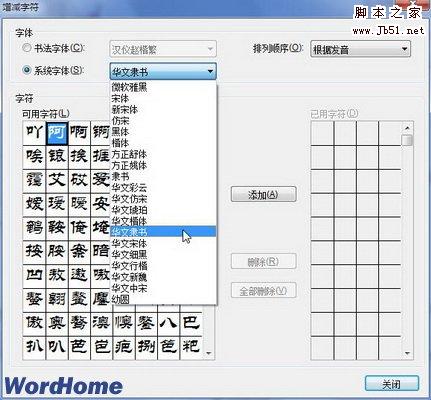Collapse the 华文隶书 system font combo box
This screenshot has height=400, width=431.
(163, 71)
